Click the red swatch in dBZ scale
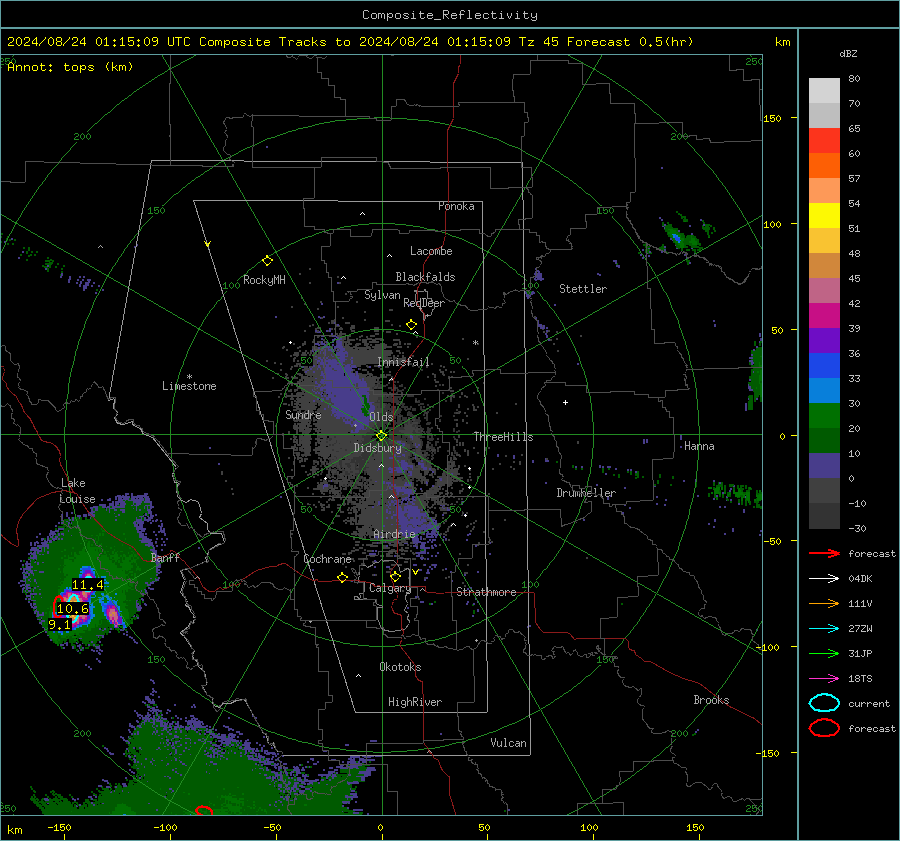This screenshot has height=841, width=900. point(824,141)
